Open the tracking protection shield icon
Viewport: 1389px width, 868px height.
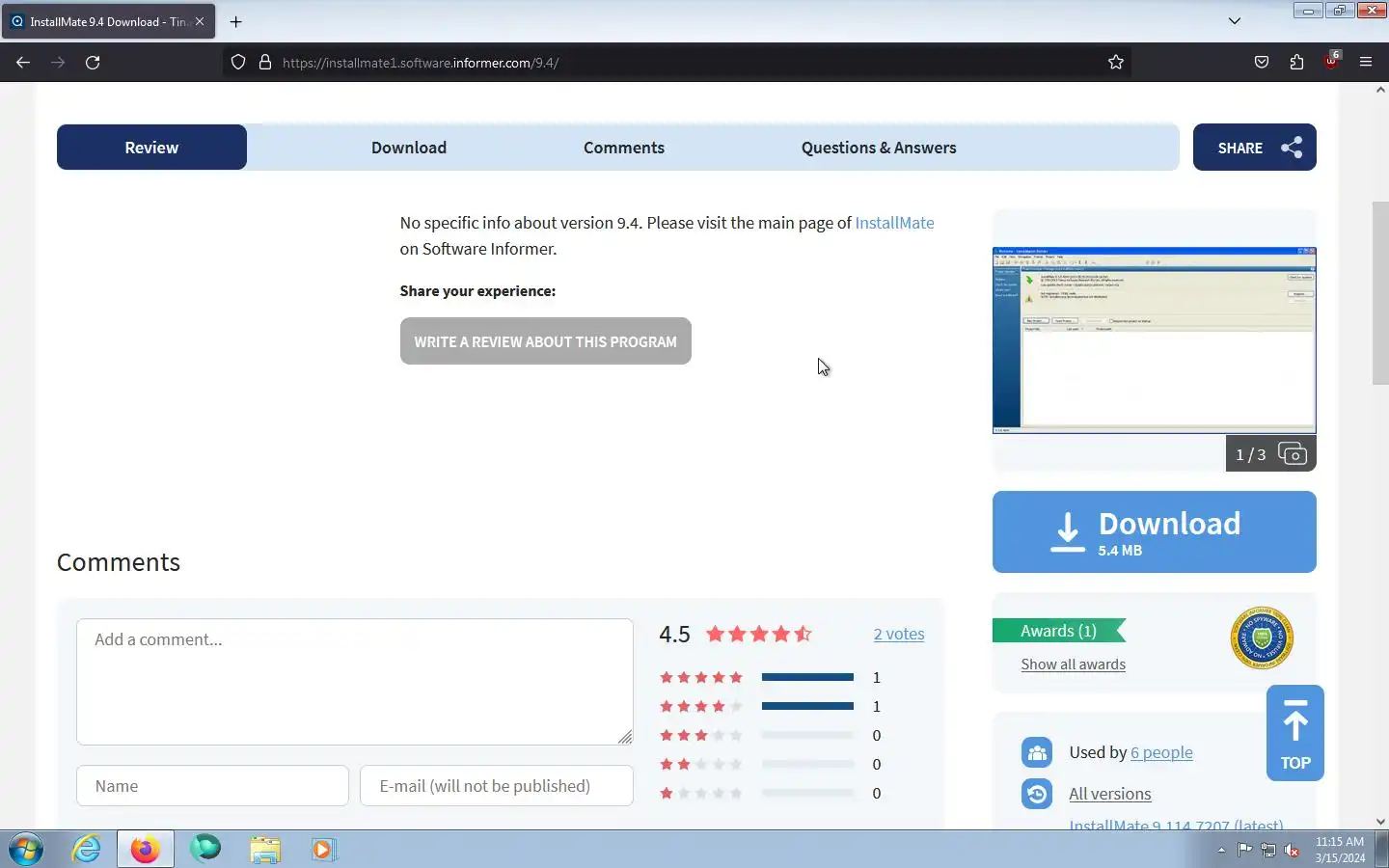tap(238, 63)
